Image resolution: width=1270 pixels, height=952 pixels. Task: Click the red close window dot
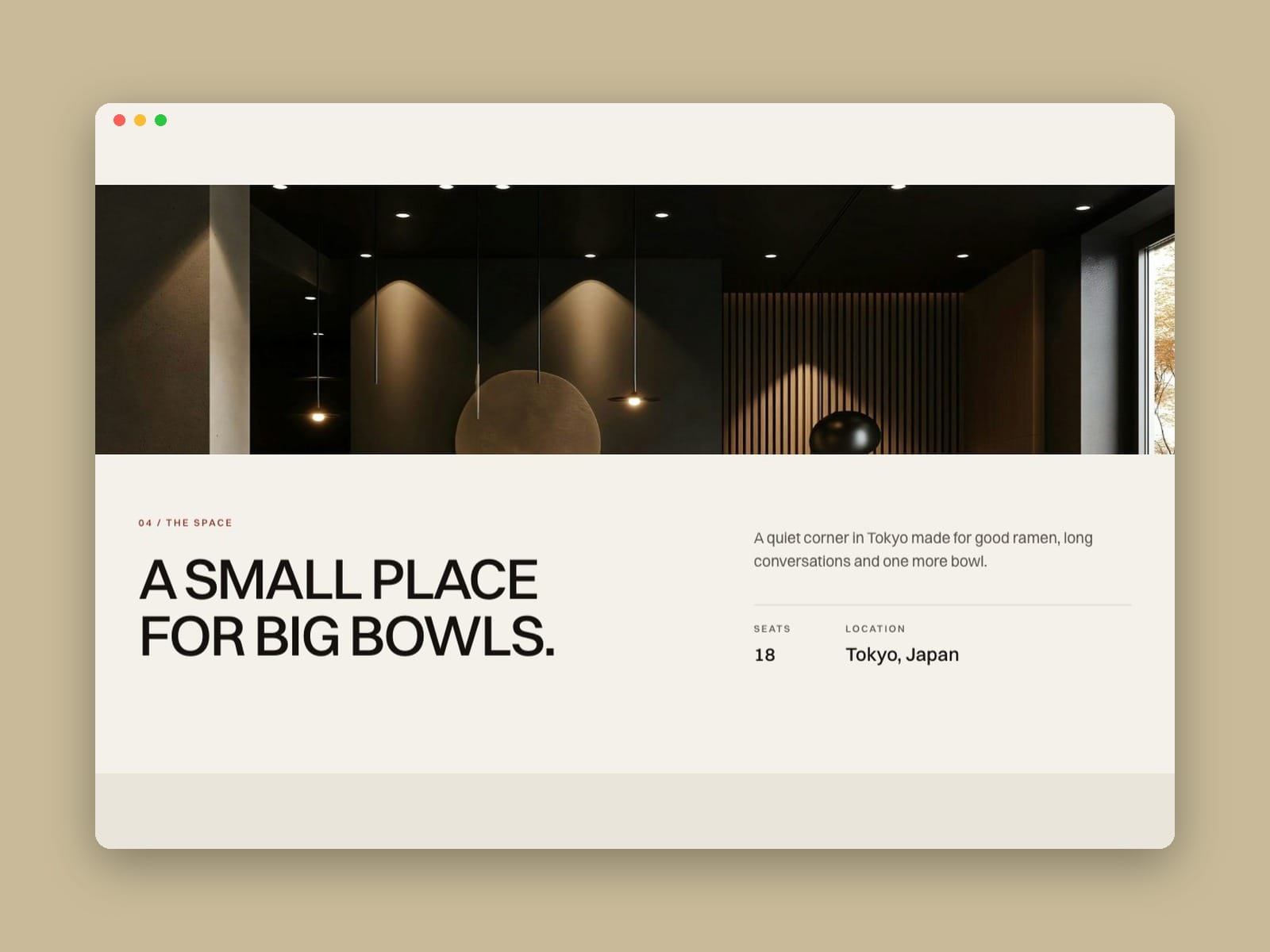120,121
